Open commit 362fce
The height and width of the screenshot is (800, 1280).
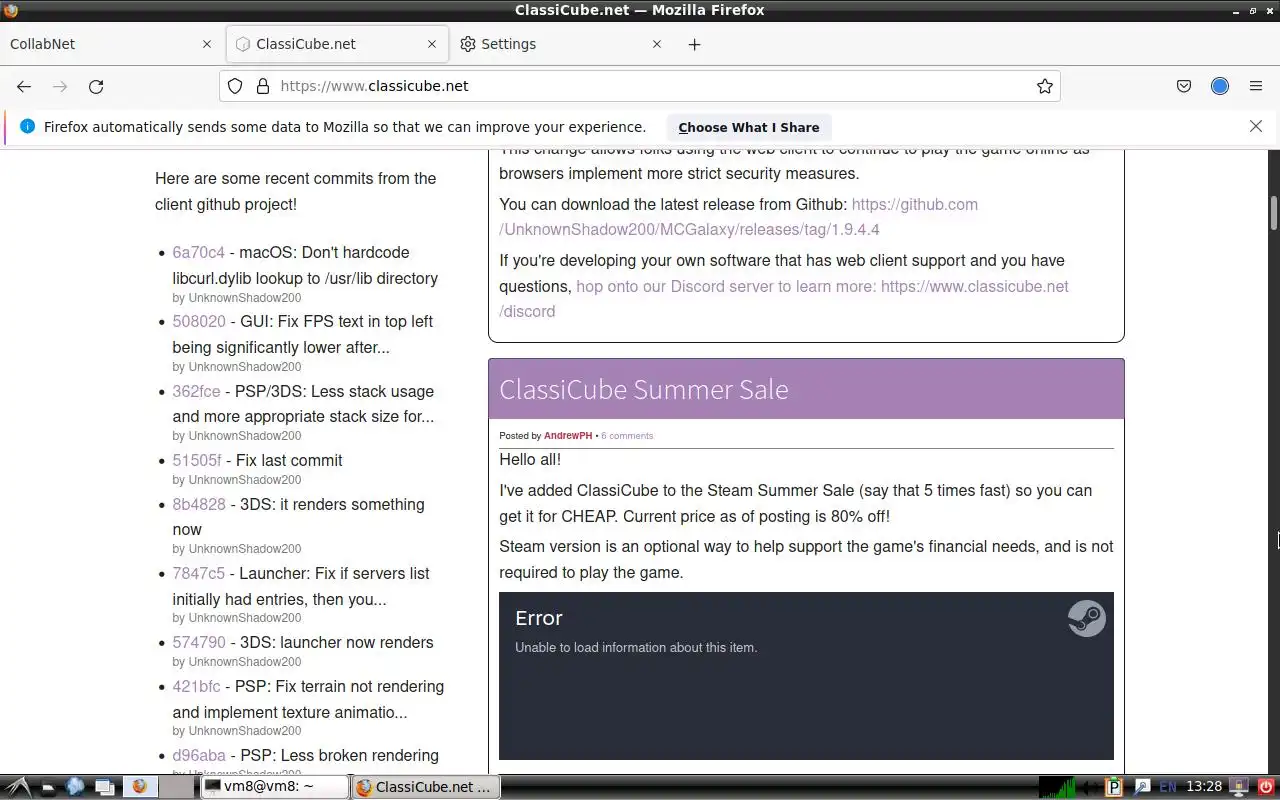coord(196,391)
